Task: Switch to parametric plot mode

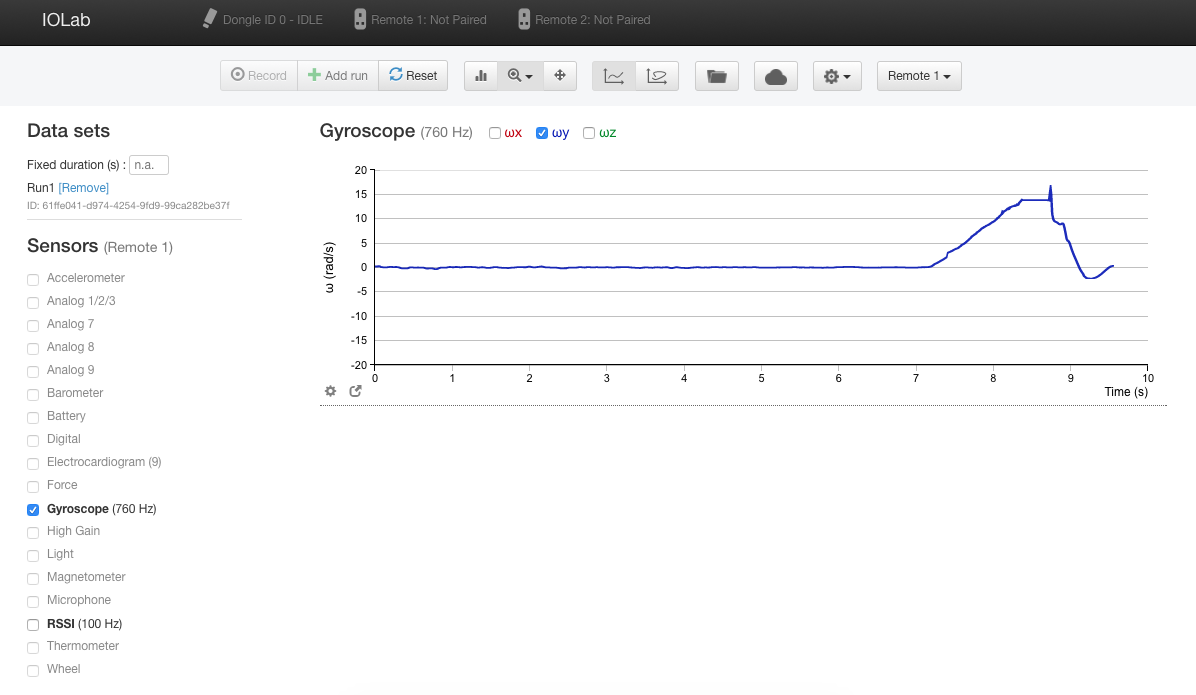Action: [x=657, y=76]
